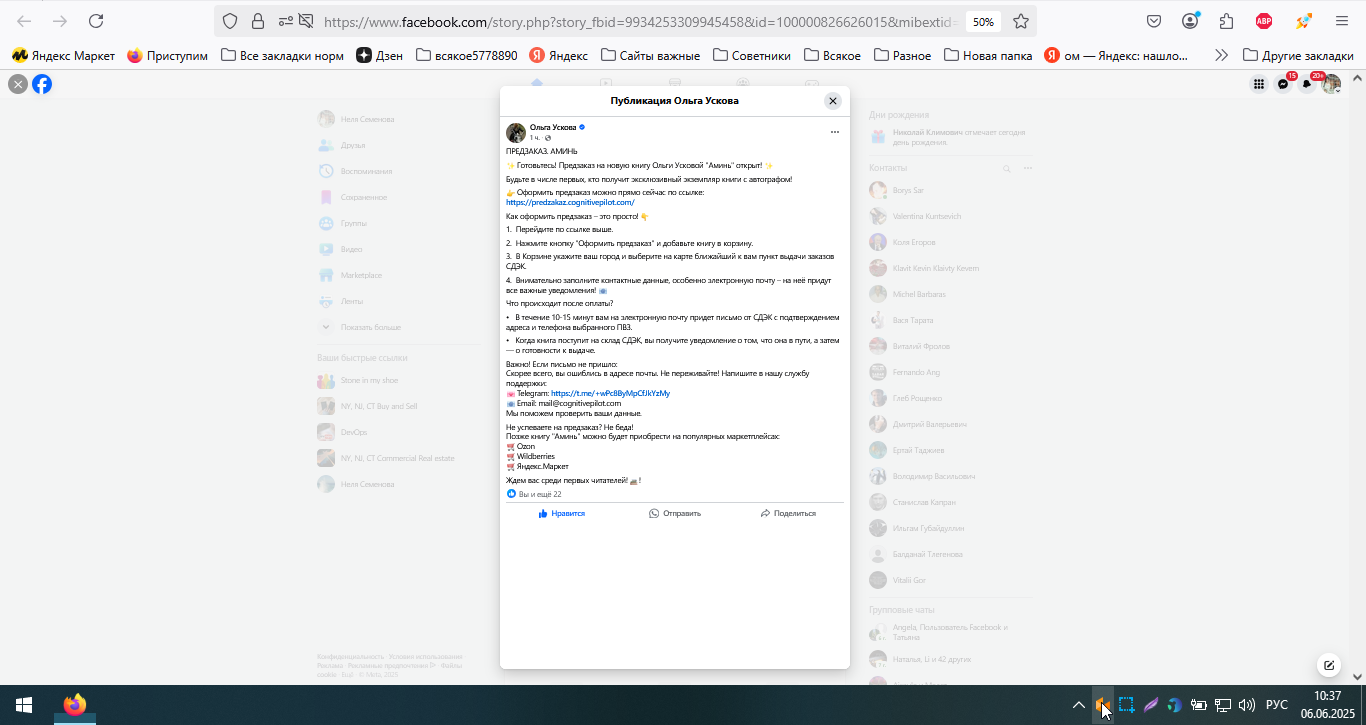Click the Firefox taskbar icon
This screenshot has height=725, width=1366.
(x=75, y=705)
